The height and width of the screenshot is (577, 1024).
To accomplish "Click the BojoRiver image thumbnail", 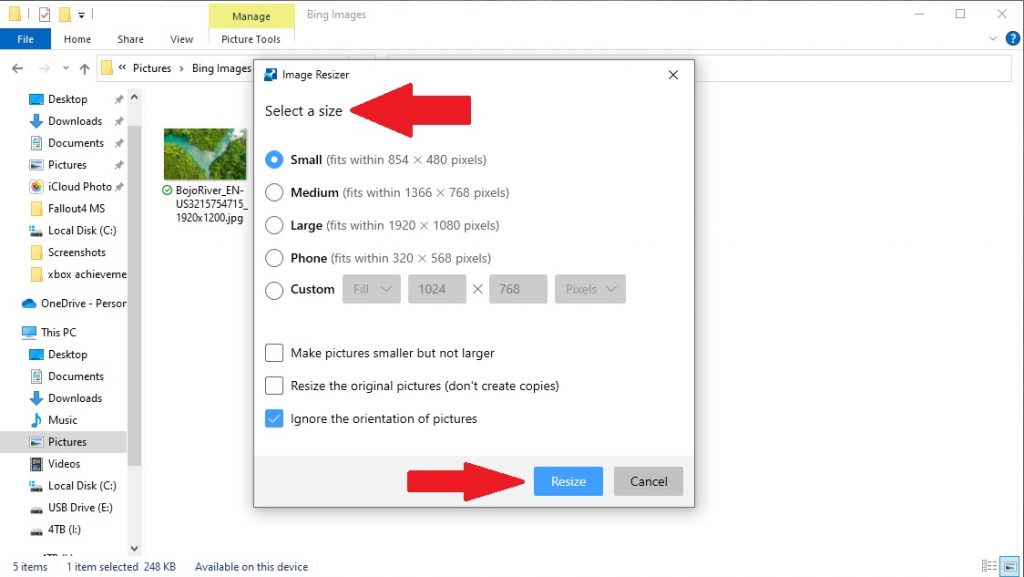I will [x=205, y=154].
